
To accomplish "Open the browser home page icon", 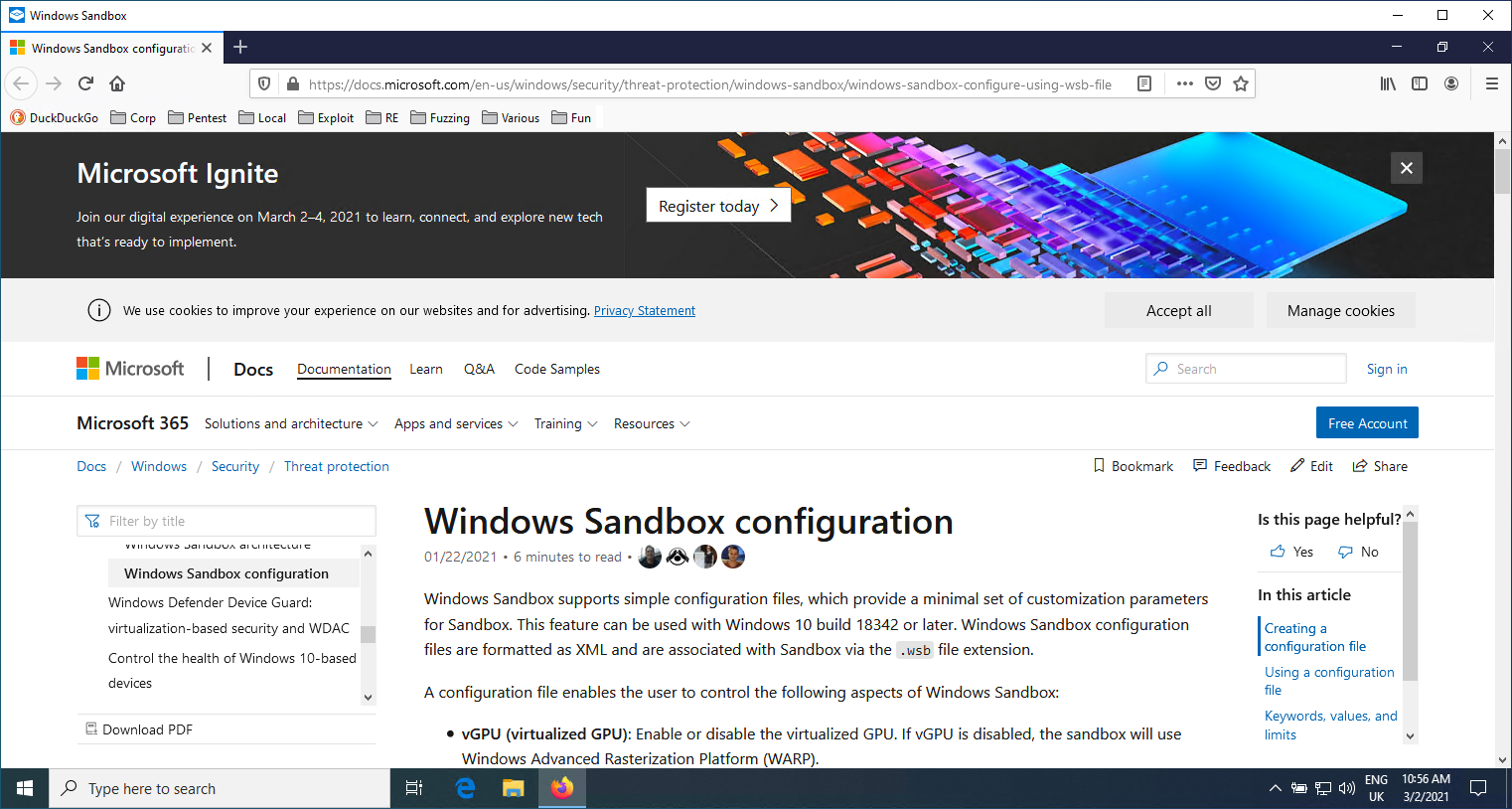I will (x=117, y=83).
